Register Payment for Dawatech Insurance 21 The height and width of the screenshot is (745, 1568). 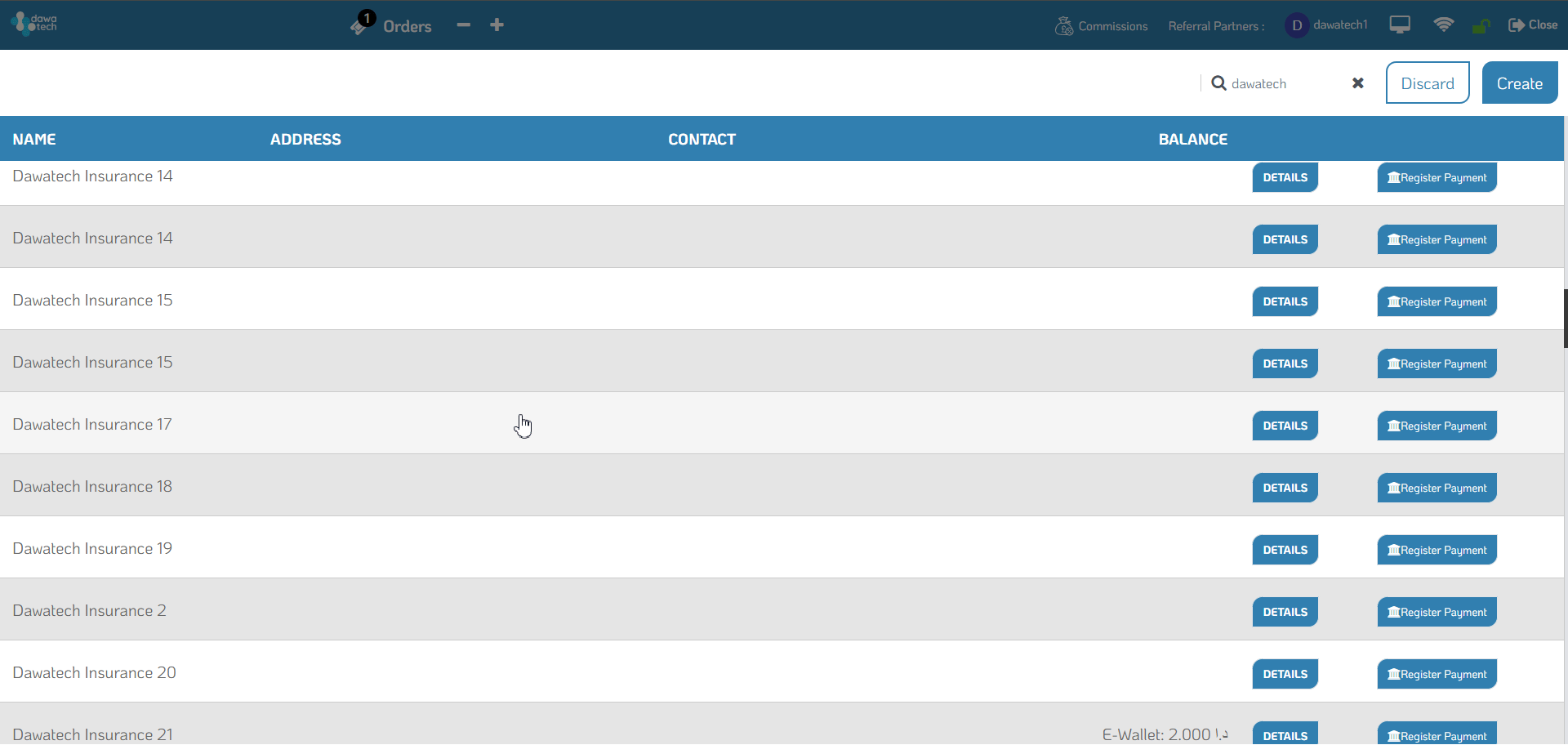(1437, 734)
